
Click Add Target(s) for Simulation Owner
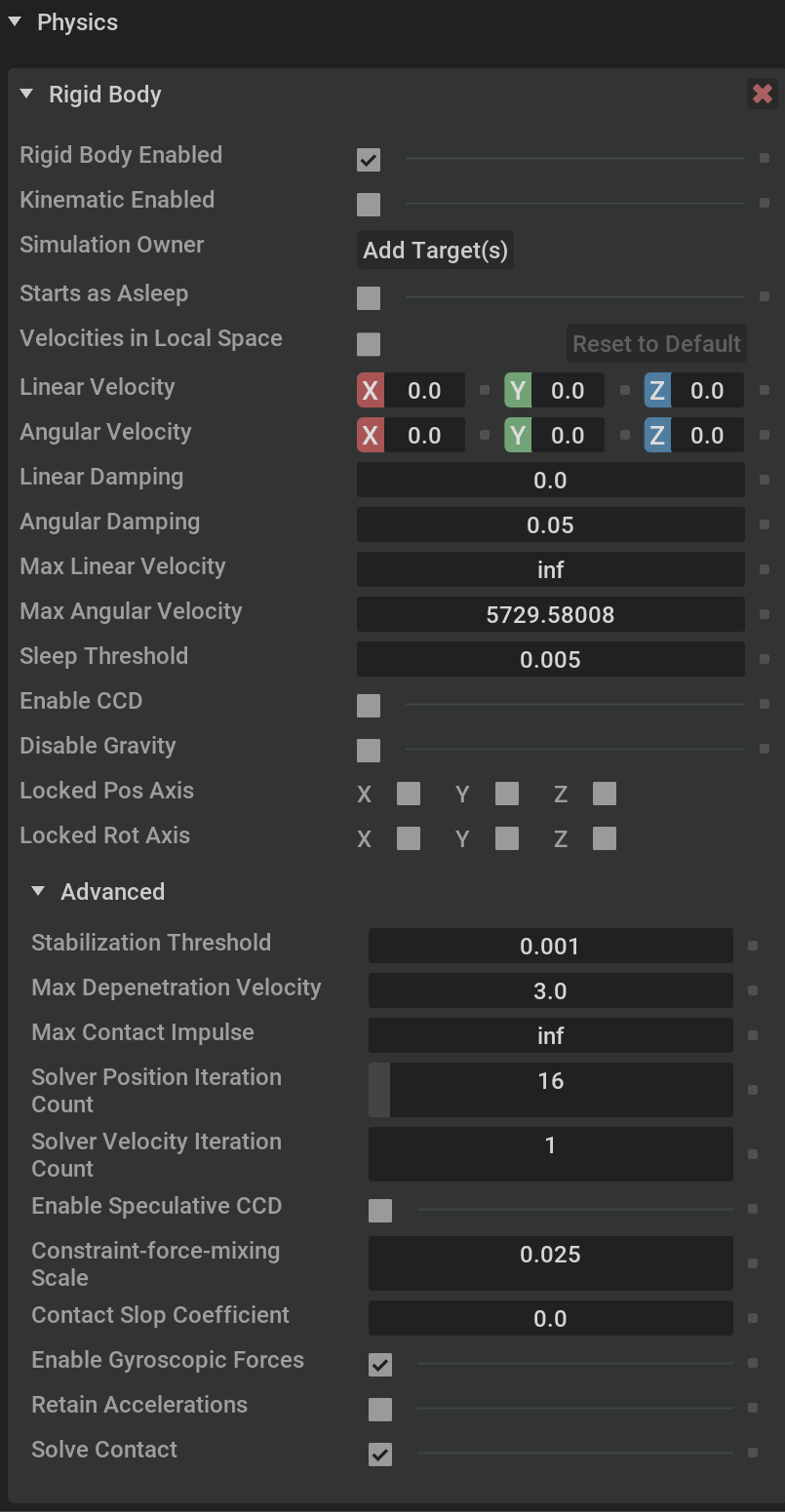coord(435,251)
